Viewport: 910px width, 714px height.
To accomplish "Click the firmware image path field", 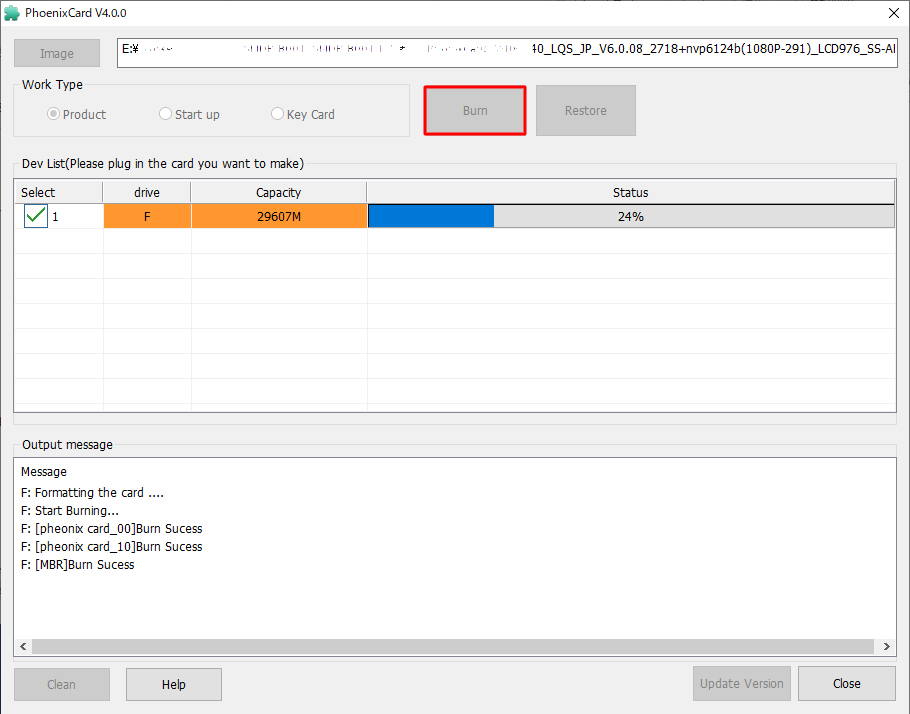I will (x=507, y=53).
